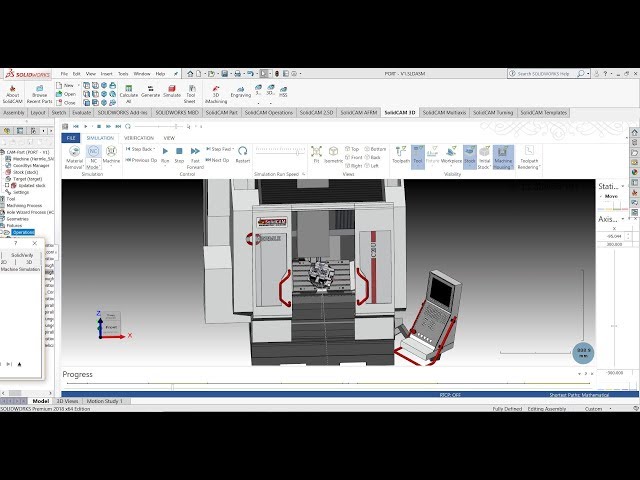
Task: Click the Print icon in SOLIDWORKS toolbar
Action: pyautogui.click(x=237, y=74)
